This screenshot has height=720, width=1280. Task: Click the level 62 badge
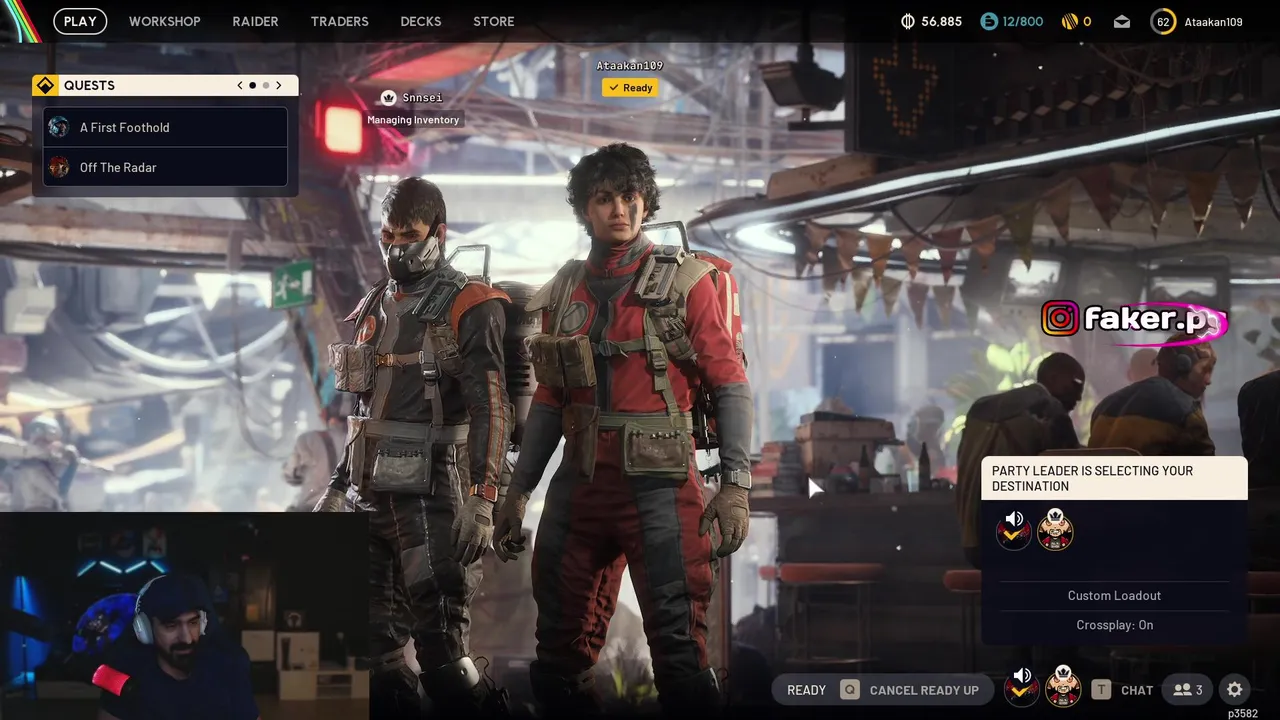[1163, 21]
